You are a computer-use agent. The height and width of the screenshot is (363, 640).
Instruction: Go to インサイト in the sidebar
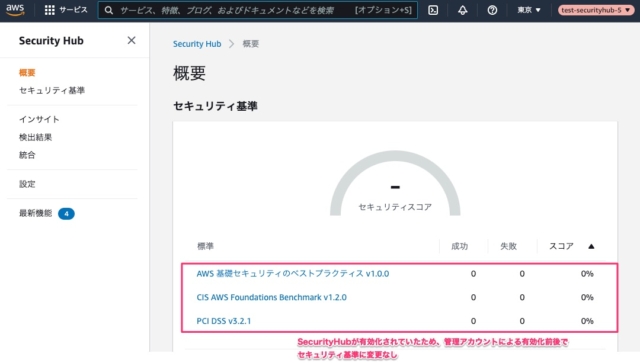point(39,119)
